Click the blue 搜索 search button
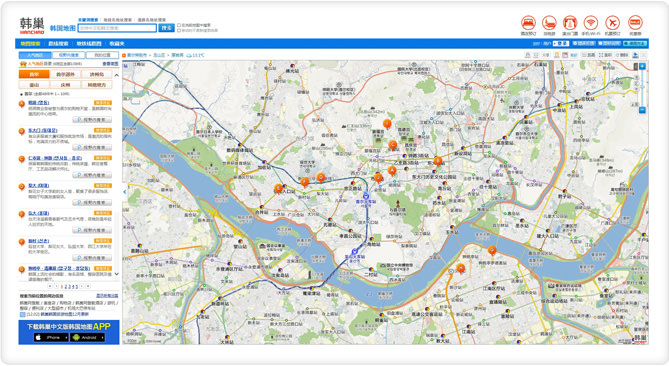 click(x=166, y=28)
